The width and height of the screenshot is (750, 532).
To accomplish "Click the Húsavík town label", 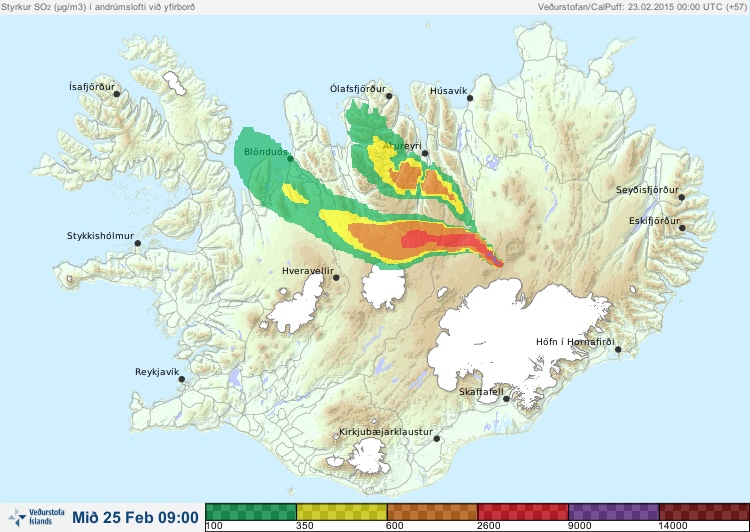I will click(x=448, y=91).
